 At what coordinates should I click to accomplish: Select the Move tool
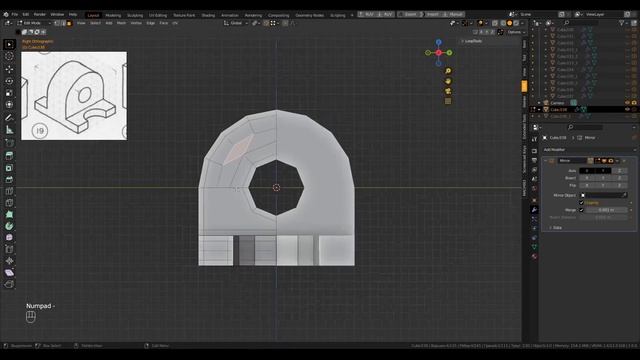(9, 69)
